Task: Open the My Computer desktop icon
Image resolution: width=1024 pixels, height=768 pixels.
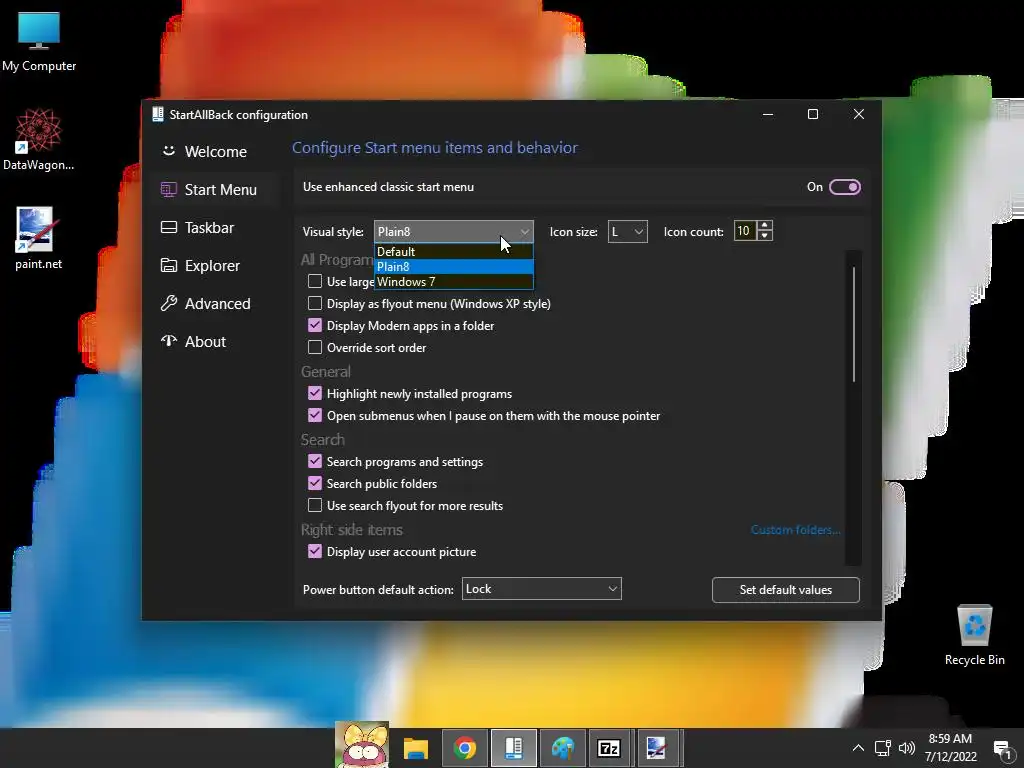Action: [39, 41]
